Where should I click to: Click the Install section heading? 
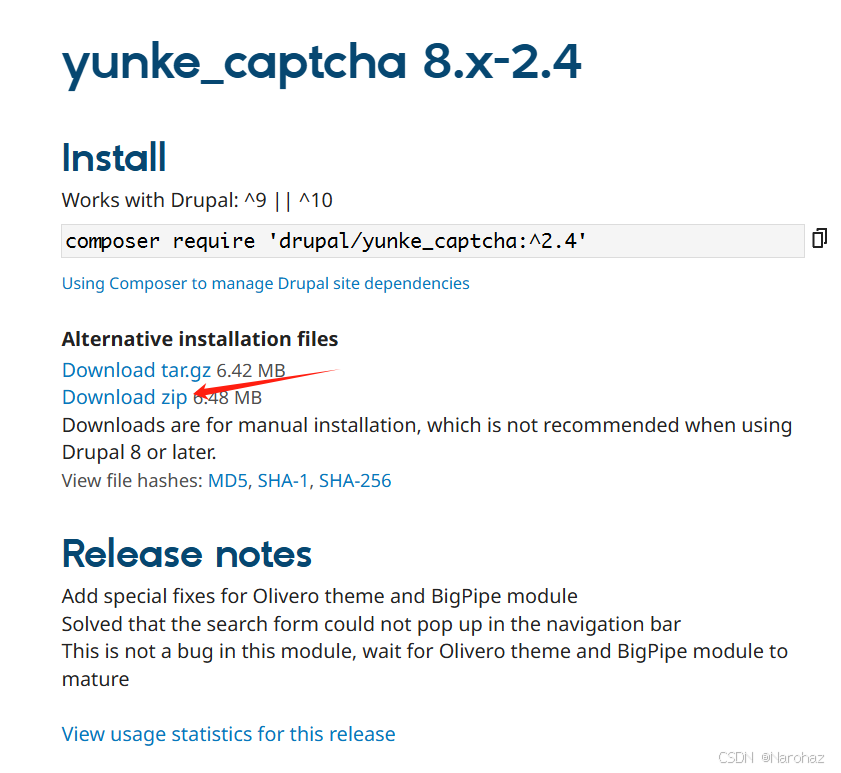(113, 157)
